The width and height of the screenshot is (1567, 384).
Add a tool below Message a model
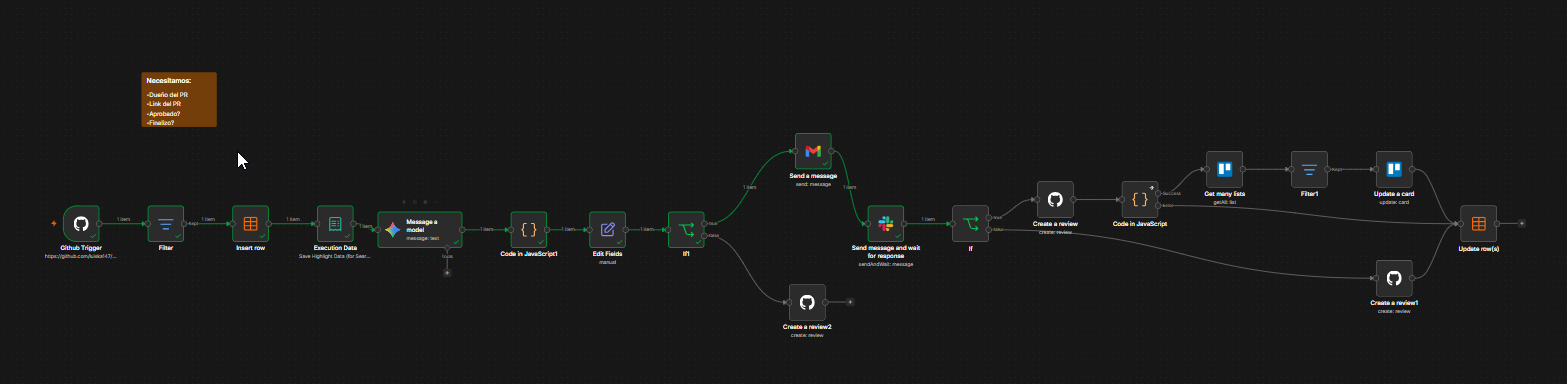click(447, 272)
